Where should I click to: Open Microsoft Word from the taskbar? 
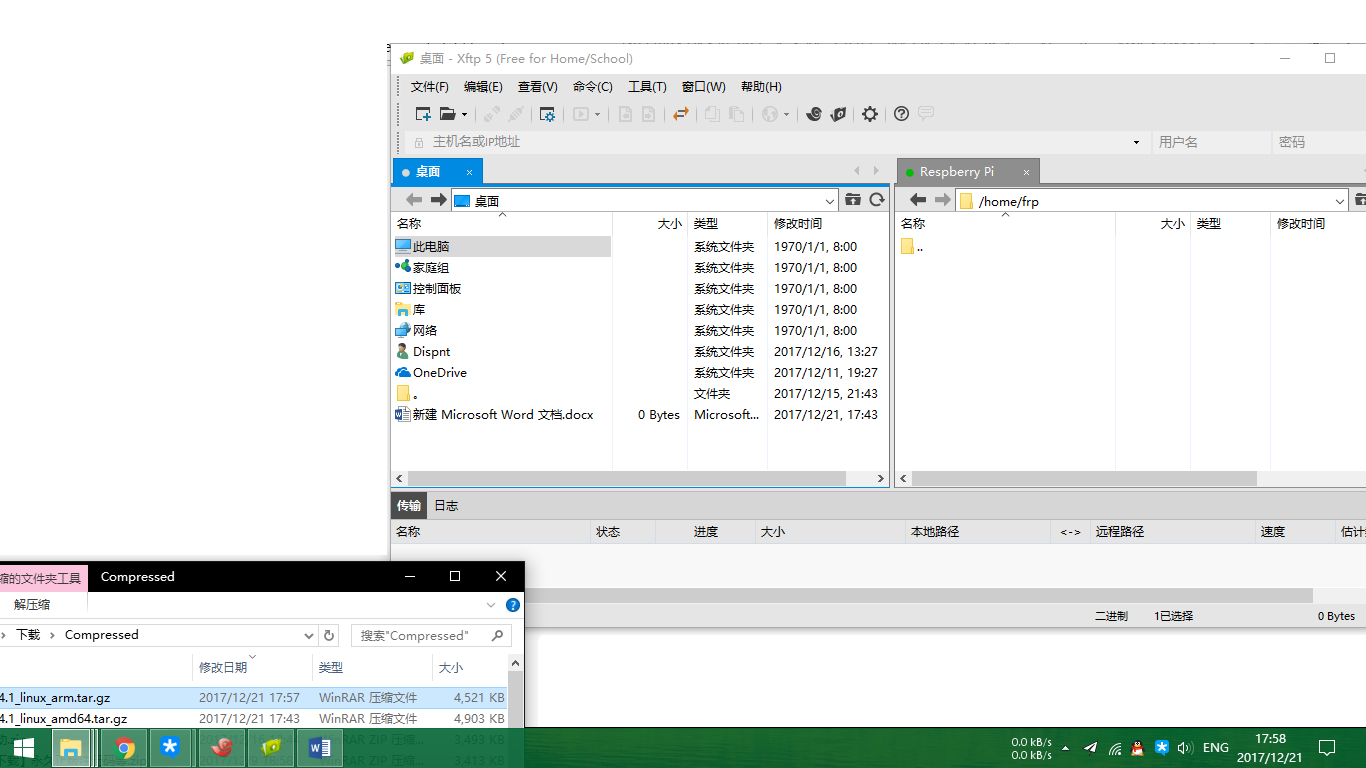tap(320, 747)
